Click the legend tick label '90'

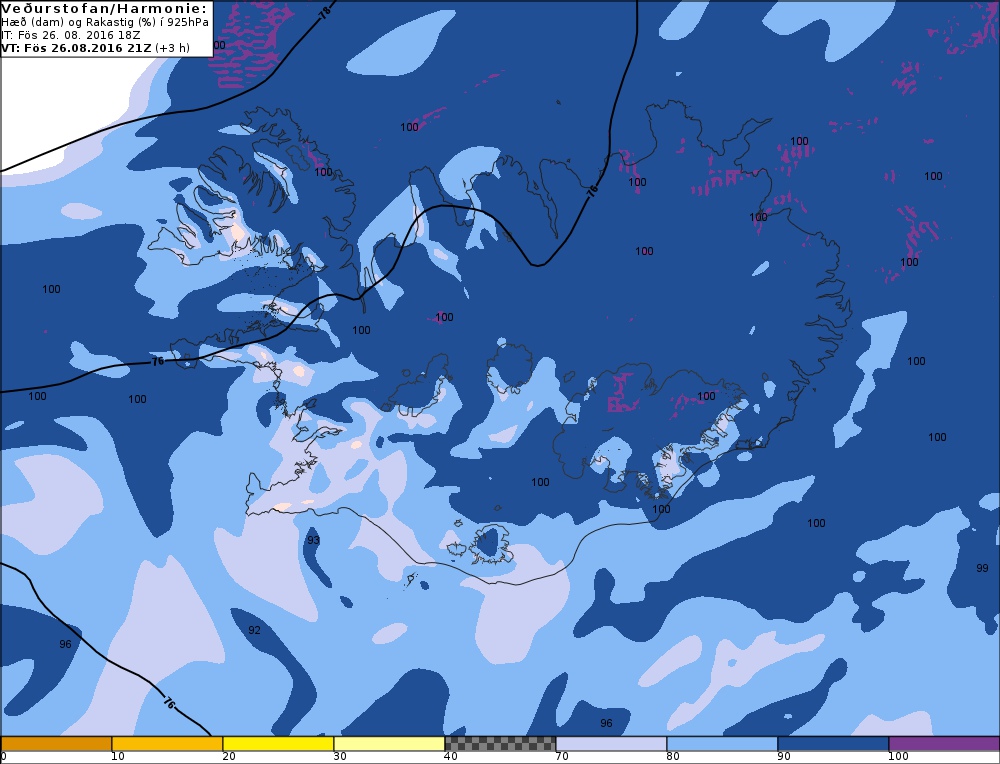(784, 756)
